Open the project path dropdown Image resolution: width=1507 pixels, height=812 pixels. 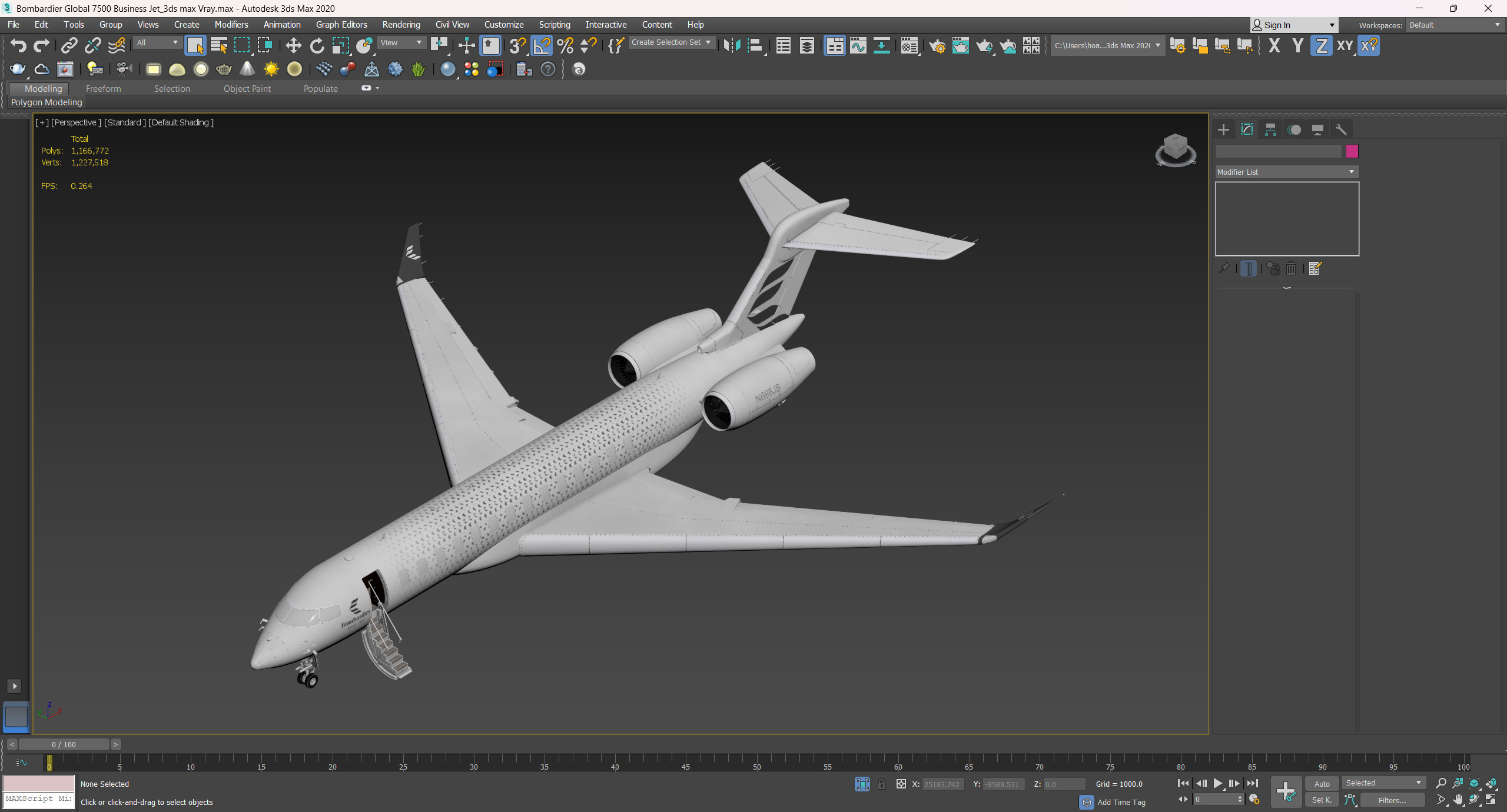pos(1107,45)
